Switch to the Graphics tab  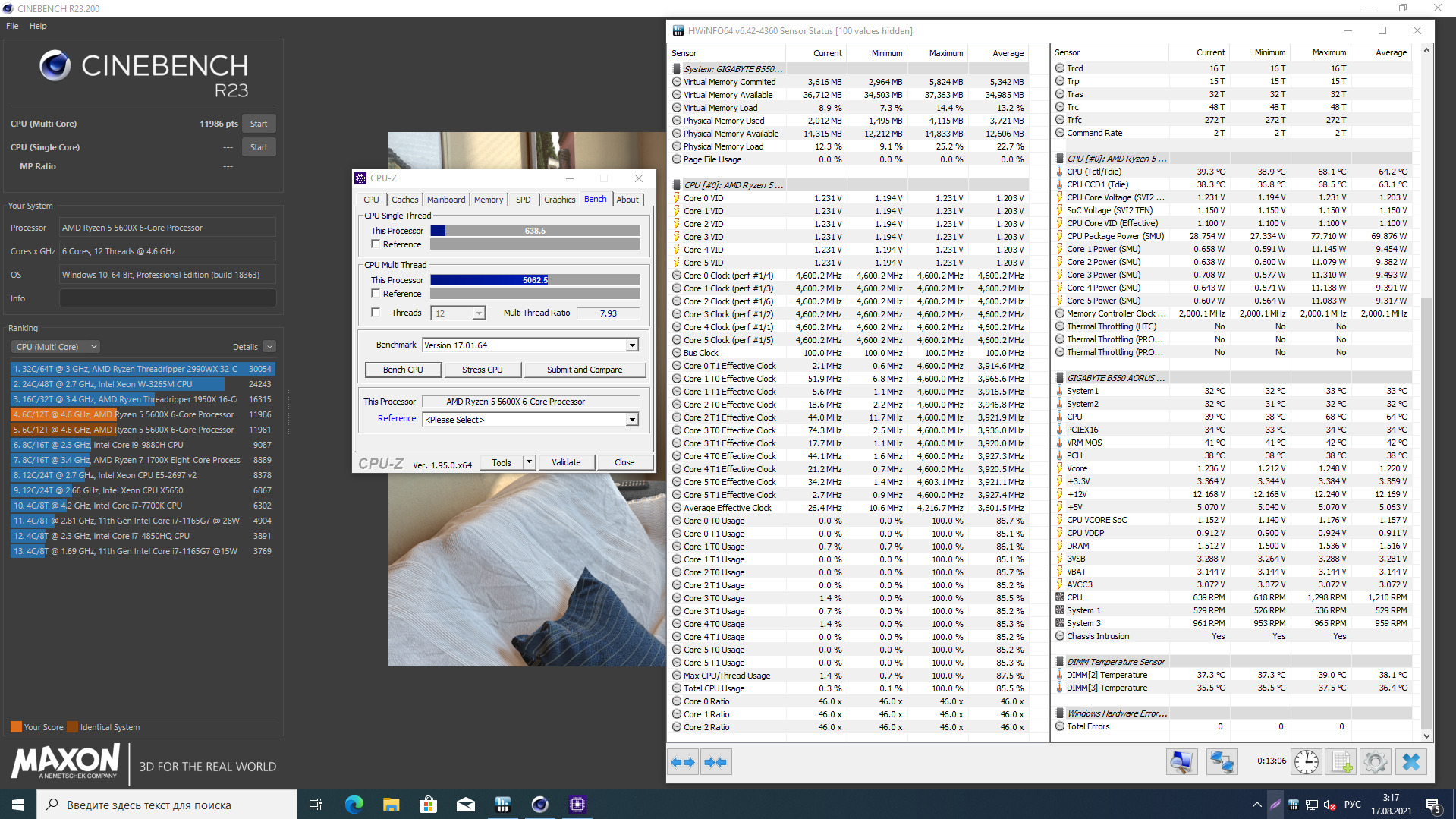(x=560, y=200)
